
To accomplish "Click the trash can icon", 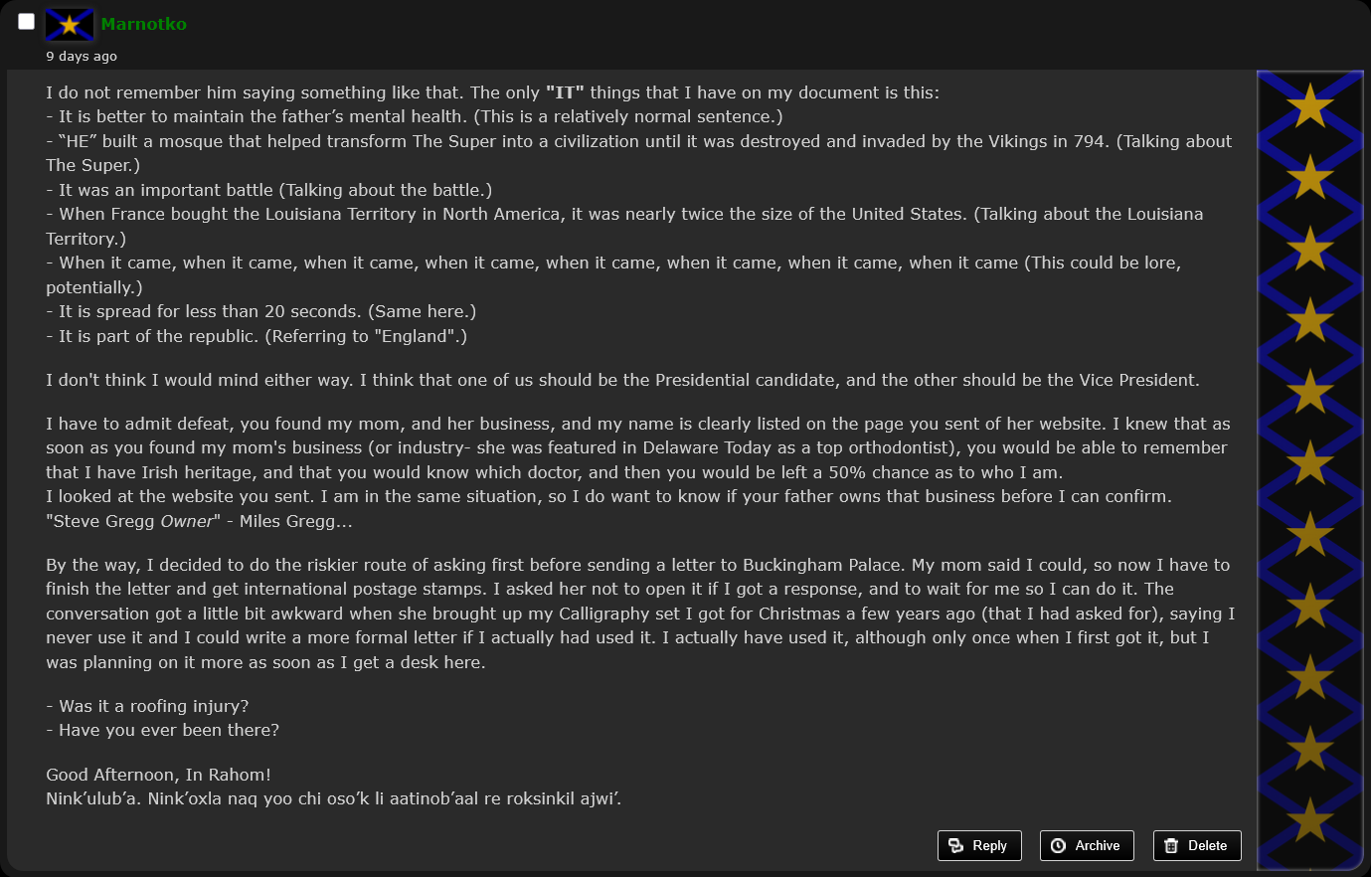I will [1170, 845].
